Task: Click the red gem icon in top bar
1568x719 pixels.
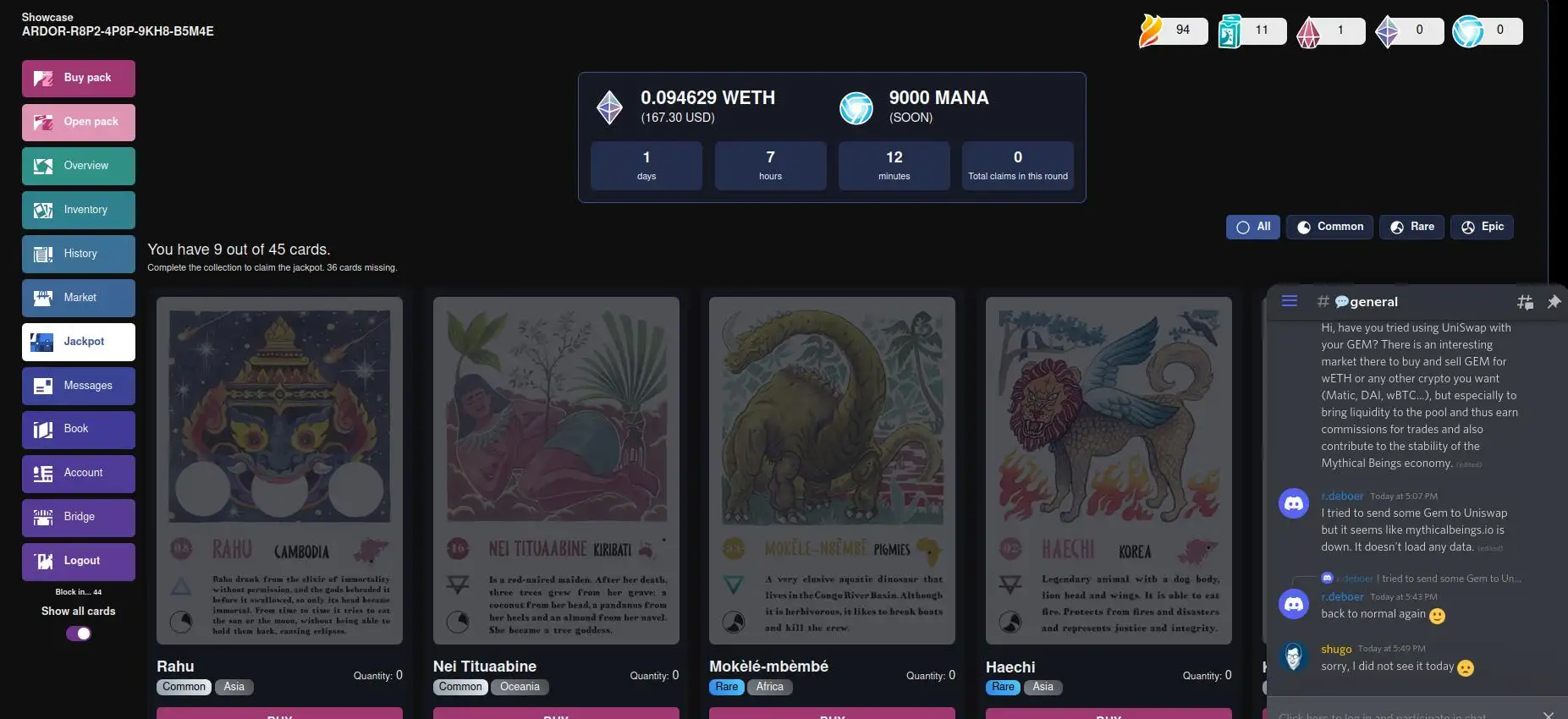Action: 1308,32
